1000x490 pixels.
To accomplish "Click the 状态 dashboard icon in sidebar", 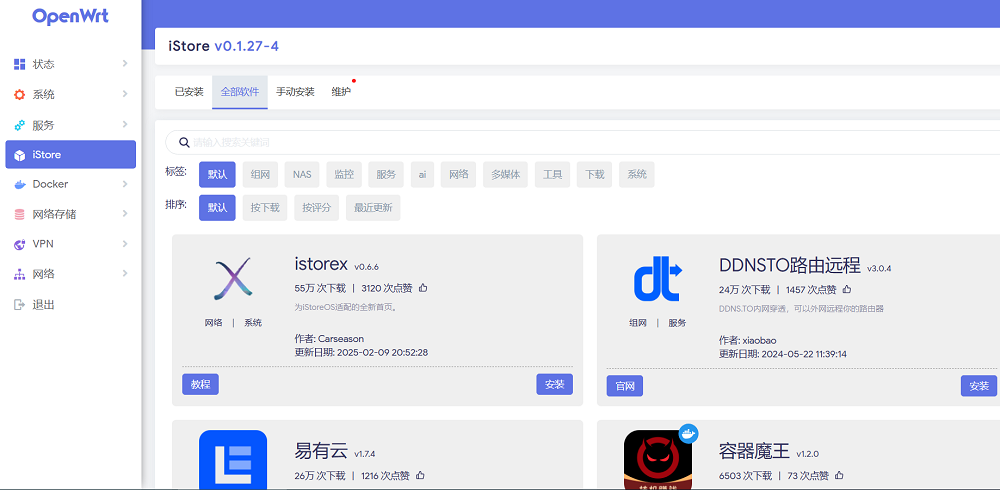I will 20,64.
